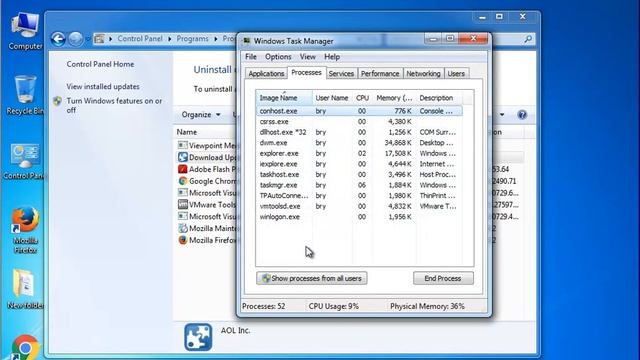Screen dimensions: 640x360
Task: Select the dwm.exe process row
Action: pyautogui.click(x=359, y=143)
